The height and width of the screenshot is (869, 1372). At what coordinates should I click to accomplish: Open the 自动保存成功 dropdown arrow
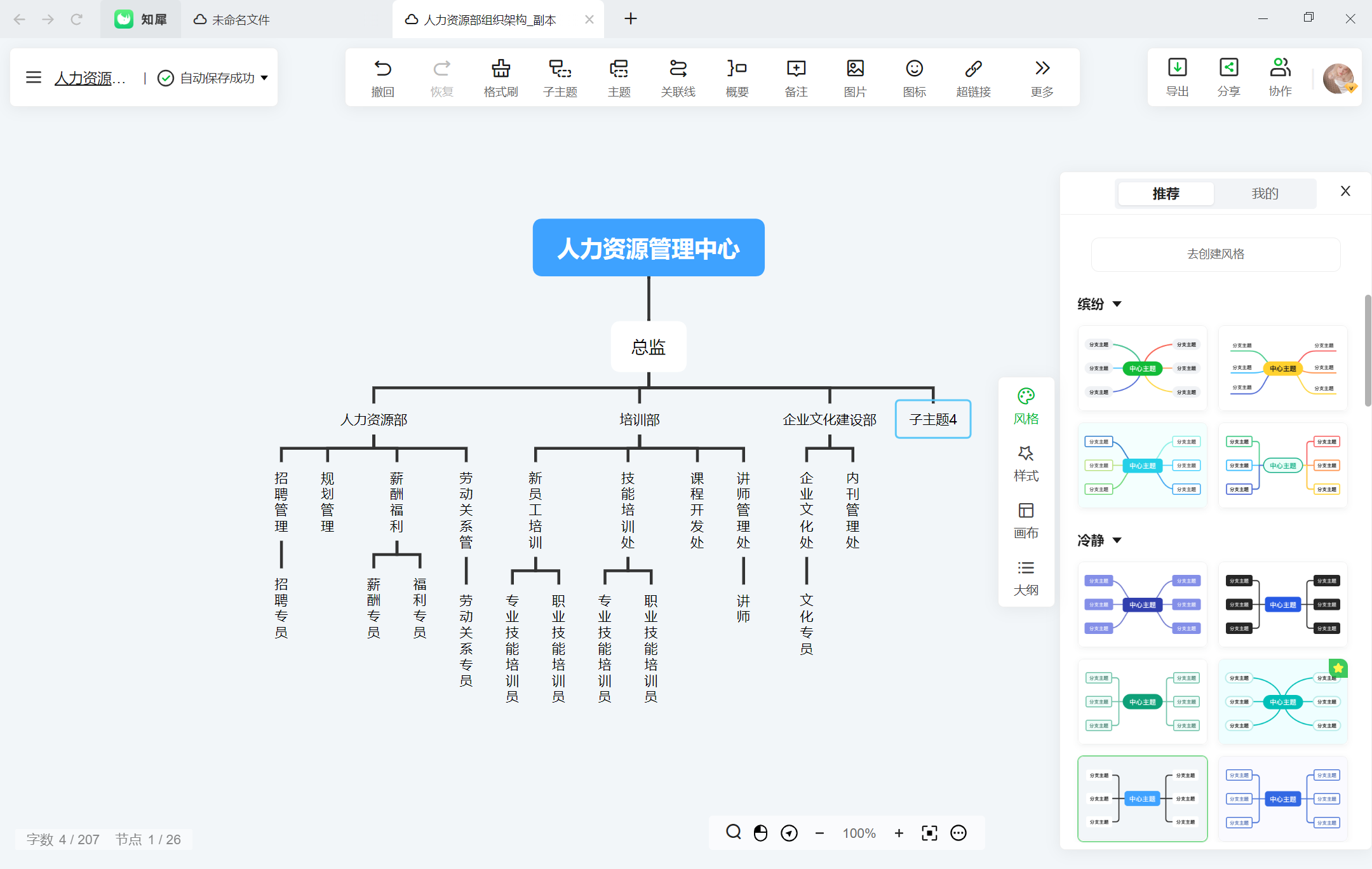[264, 78]
